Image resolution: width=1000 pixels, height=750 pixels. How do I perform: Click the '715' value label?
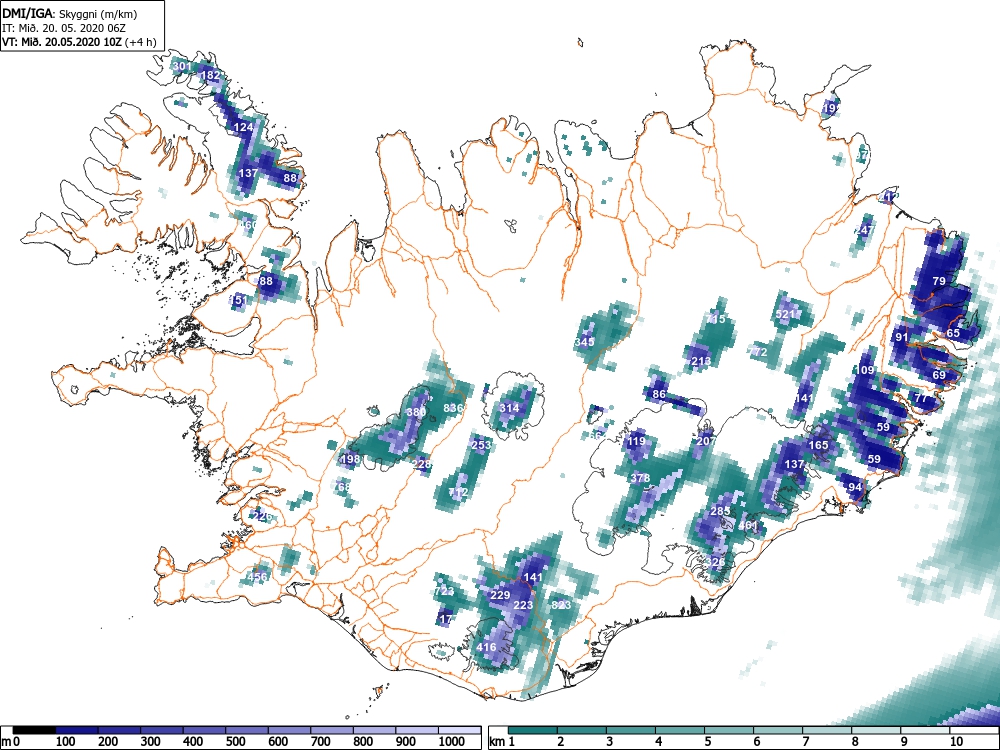tap(716, 319)
